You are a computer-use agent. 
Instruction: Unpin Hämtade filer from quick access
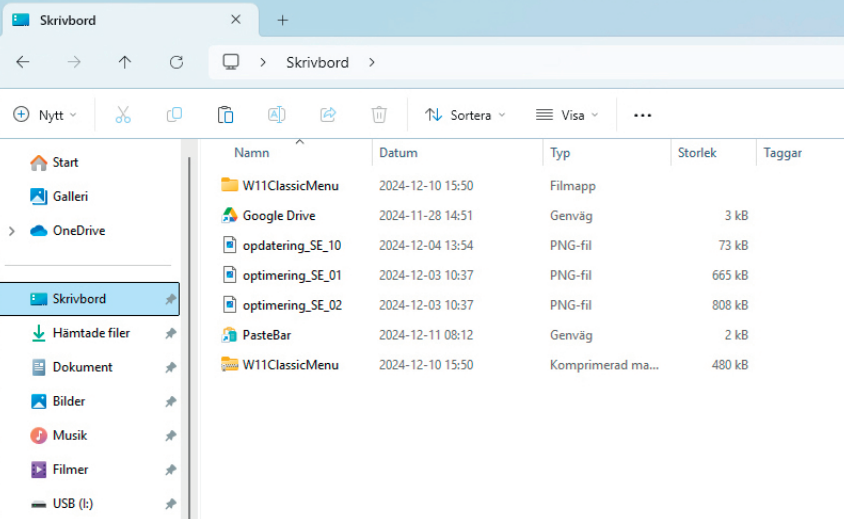tap(171, 333)
